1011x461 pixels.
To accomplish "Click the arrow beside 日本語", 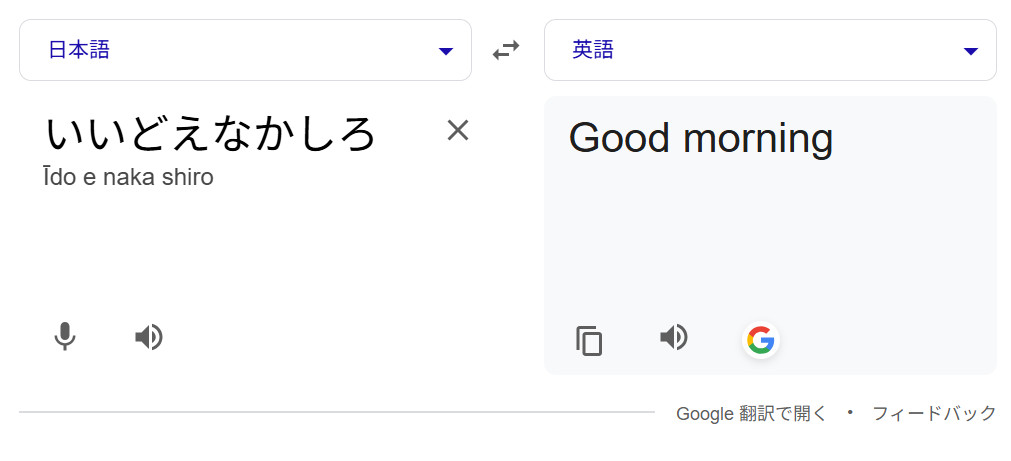I will tap(446, 51).
